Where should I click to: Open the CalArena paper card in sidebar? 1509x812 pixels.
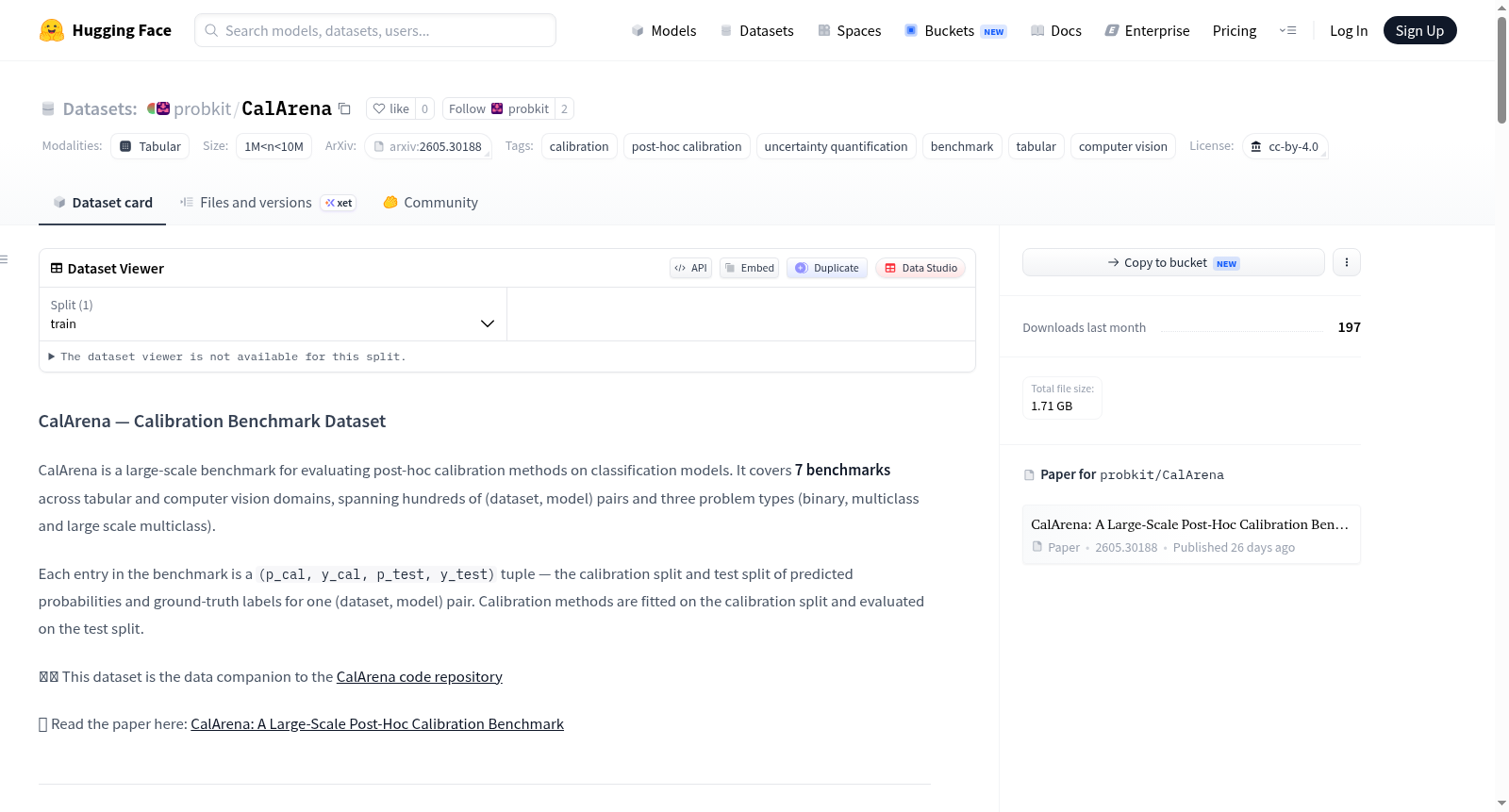(1191, 535)
